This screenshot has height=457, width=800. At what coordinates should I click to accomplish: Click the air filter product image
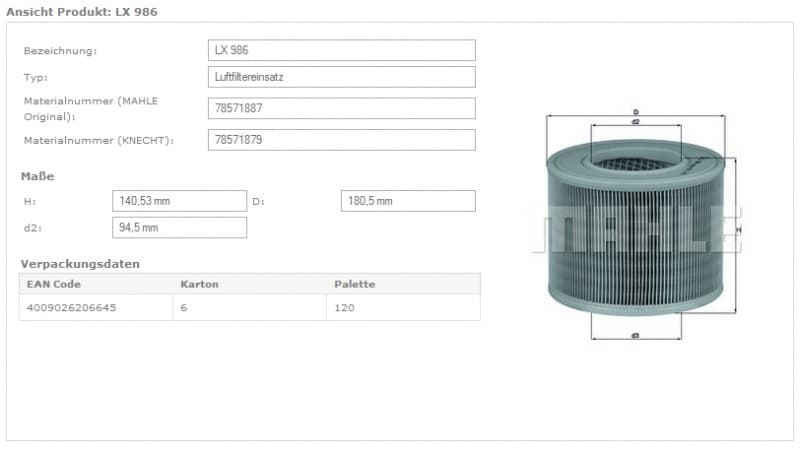pos(636,225)
